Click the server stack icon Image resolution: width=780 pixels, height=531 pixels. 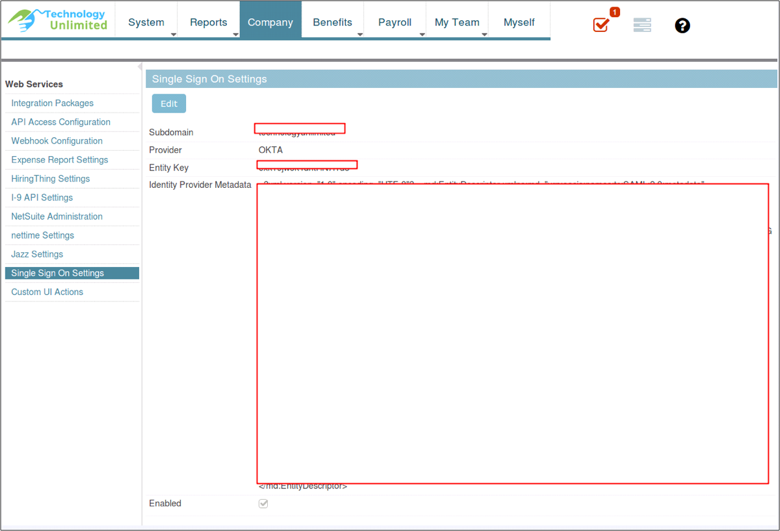coord(642,25)
